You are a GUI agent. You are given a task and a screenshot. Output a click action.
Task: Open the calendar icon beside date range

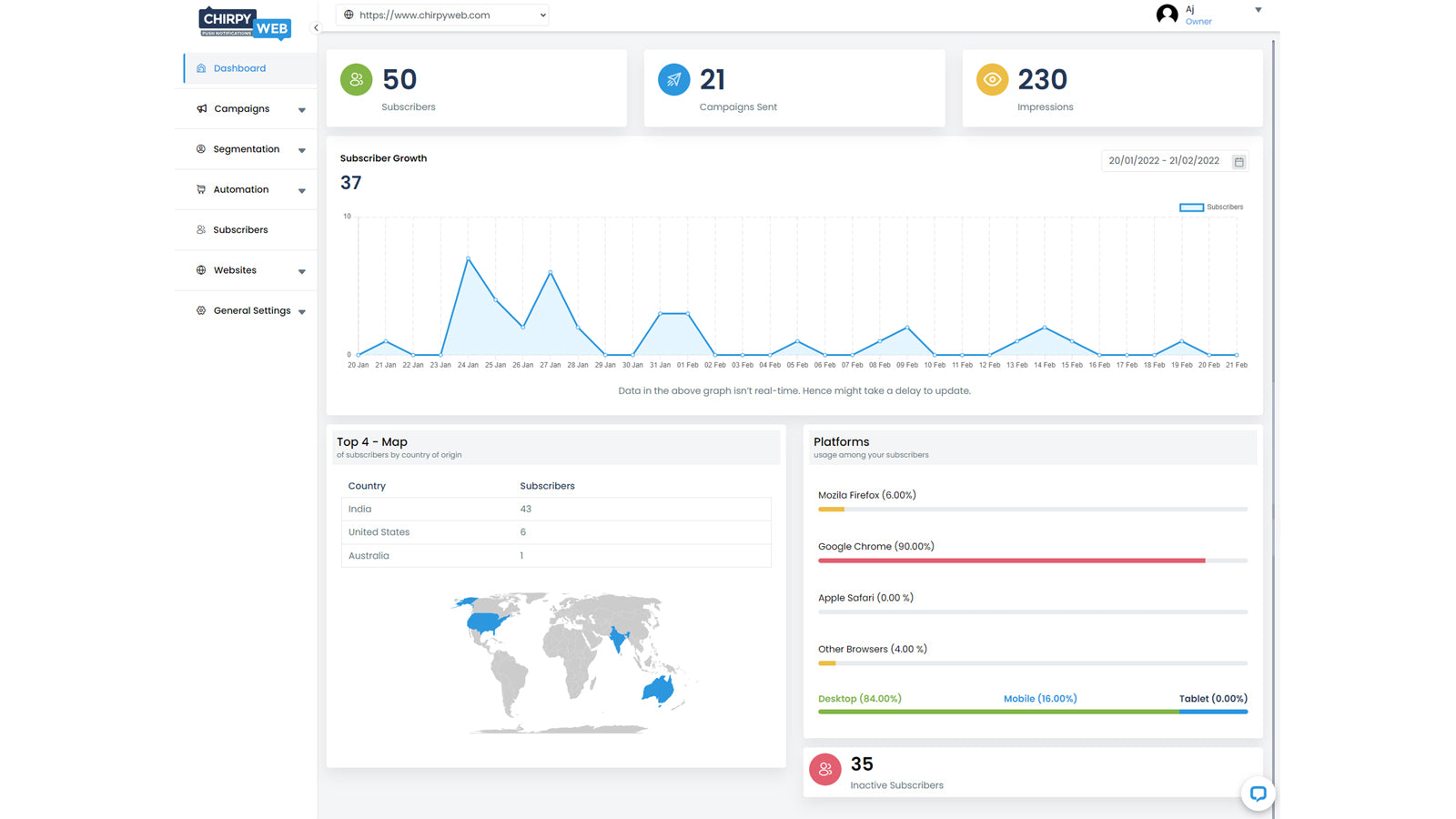(x=1239, y=161)
